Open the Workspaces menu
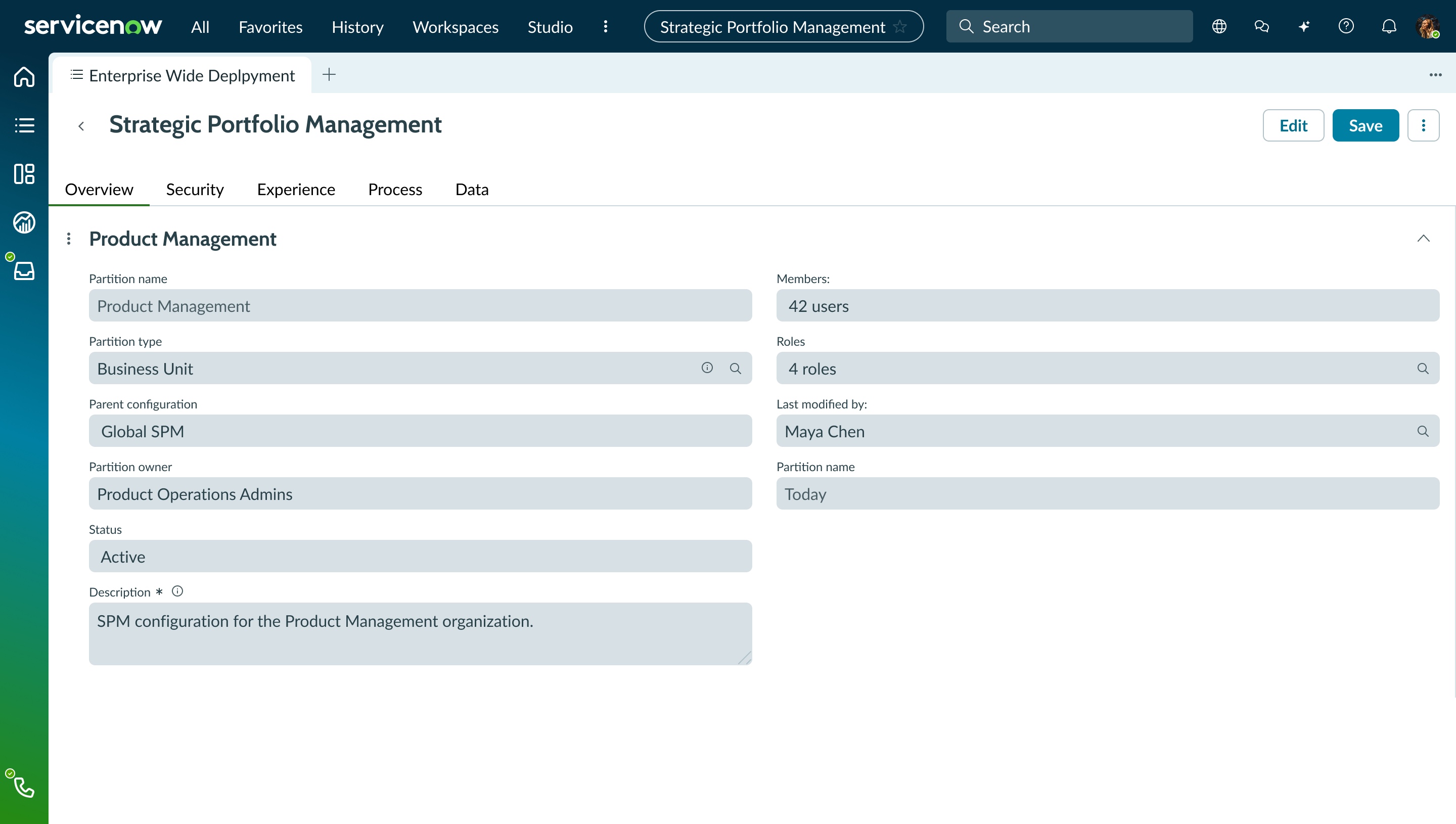1456x824 pixels. (x=456, y=27)
